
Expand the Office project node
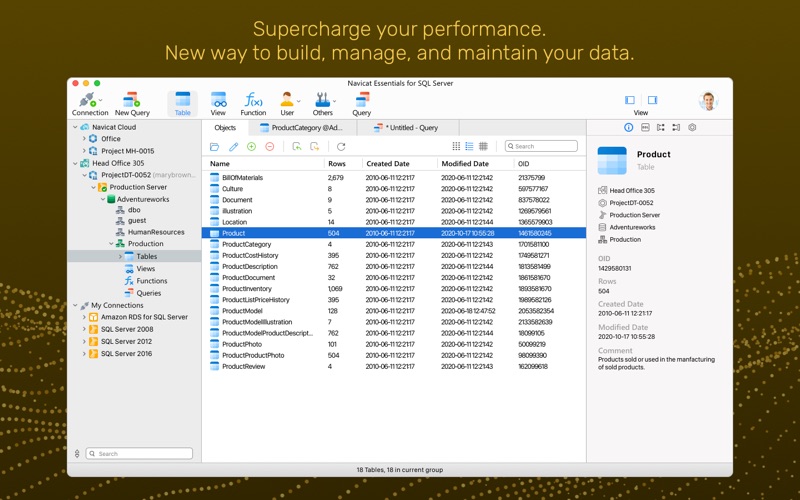84,139
